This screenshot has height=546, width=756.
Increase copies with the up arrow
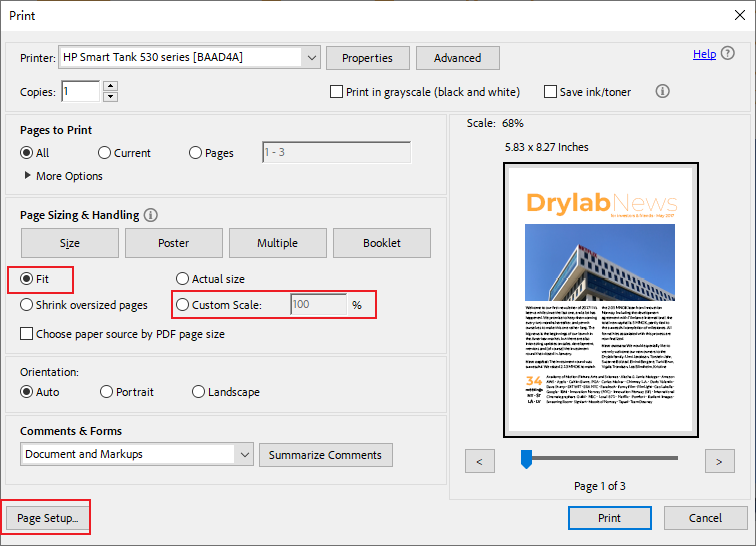(x=111, y=86)
